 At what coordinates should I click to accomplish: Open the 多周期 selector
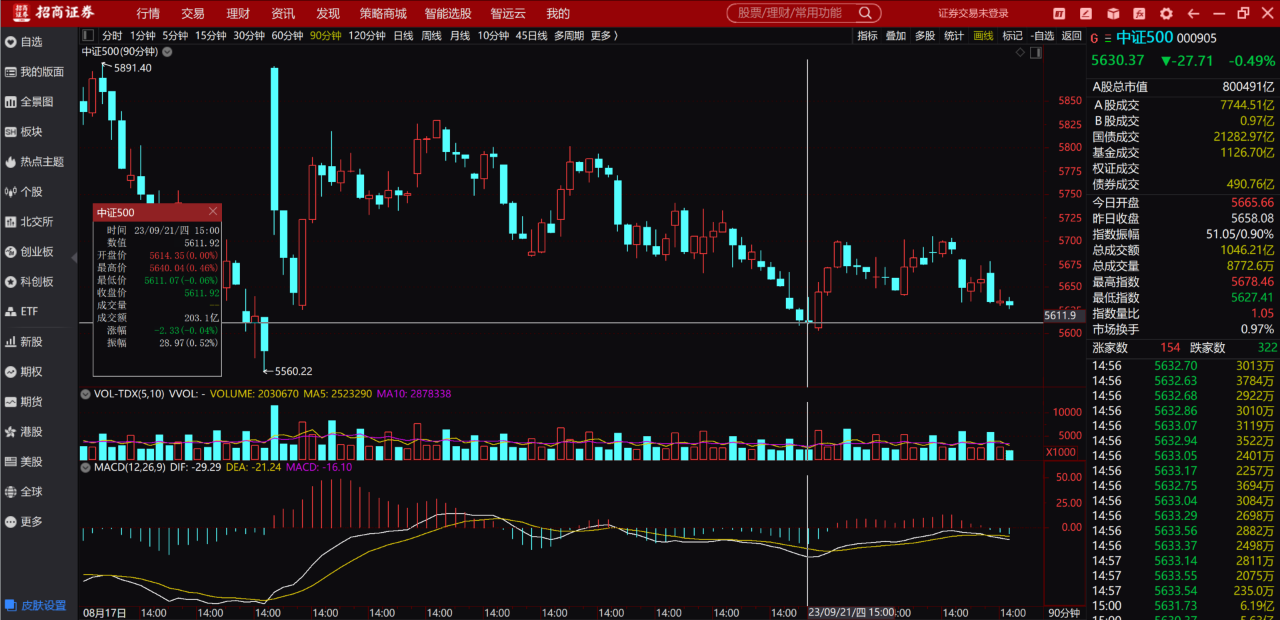pyautogui.click(x=569, y=35)
